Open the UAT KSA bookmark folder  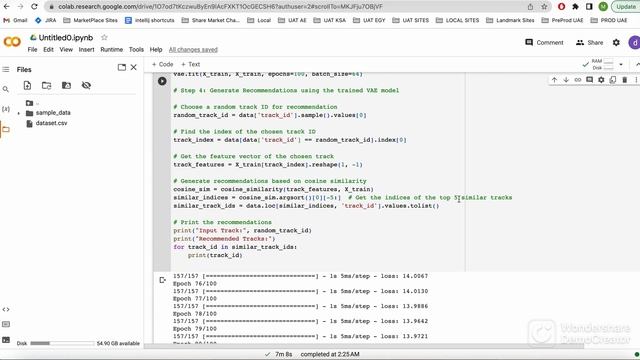329,20
